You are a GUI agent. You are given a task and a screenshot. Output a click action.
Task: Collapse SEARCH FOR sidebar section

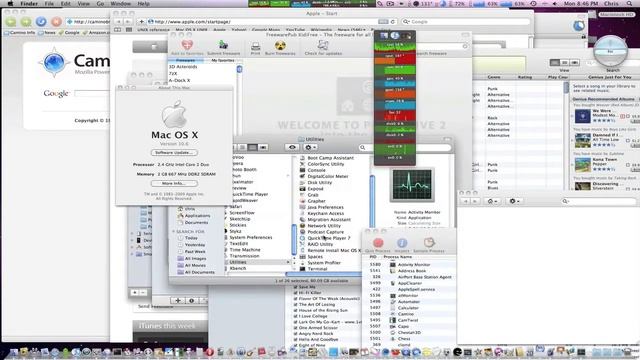coord(173,231)
